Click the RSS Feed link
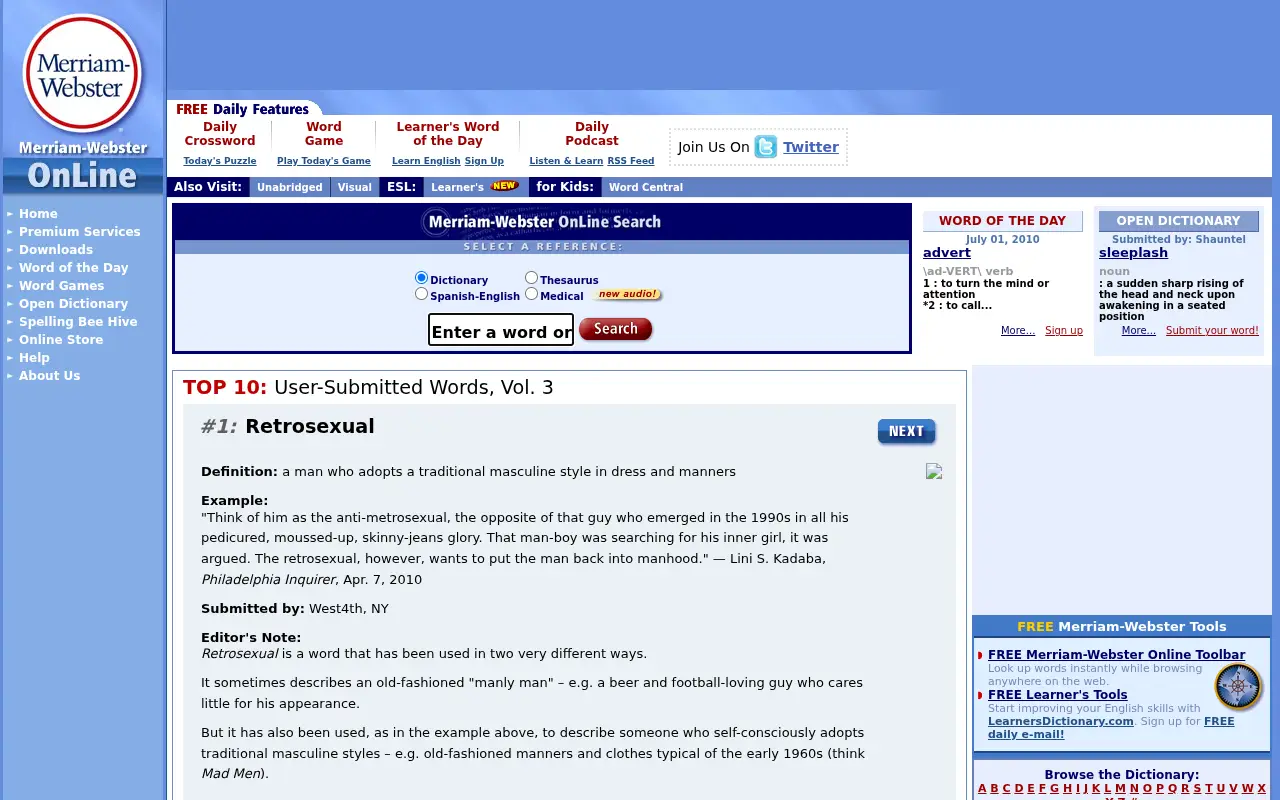 point(631,161)
